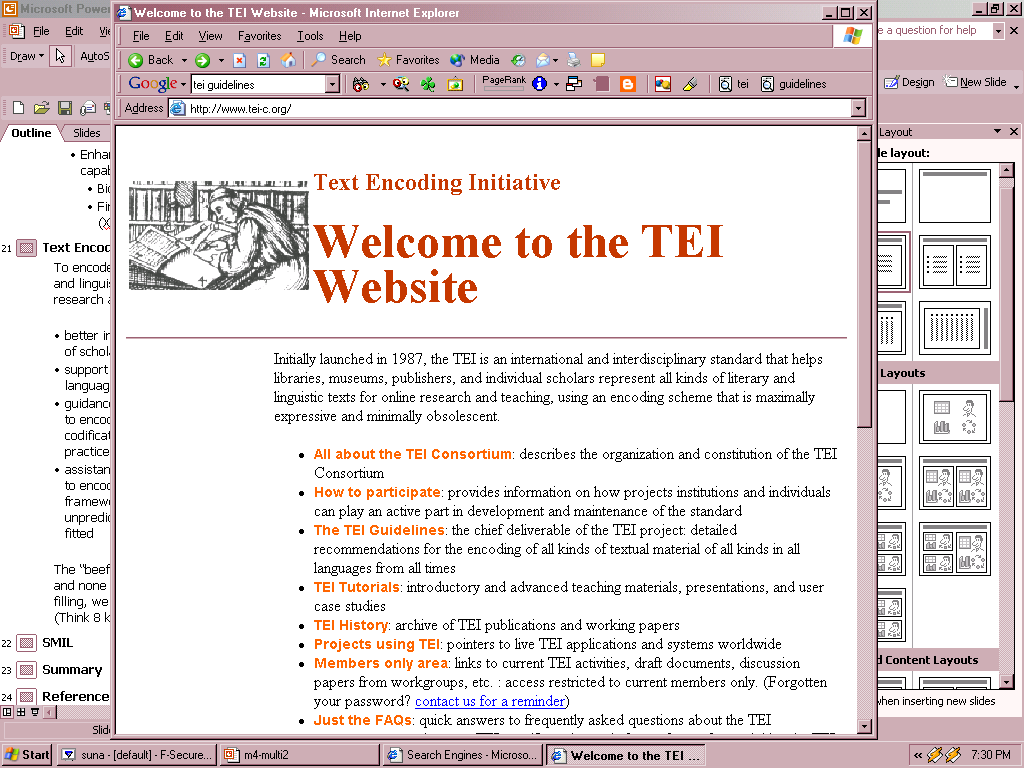Switch to the Slides tab
Image resolution: width=1024 pixels, height=768 pixels.
(87, 133)
